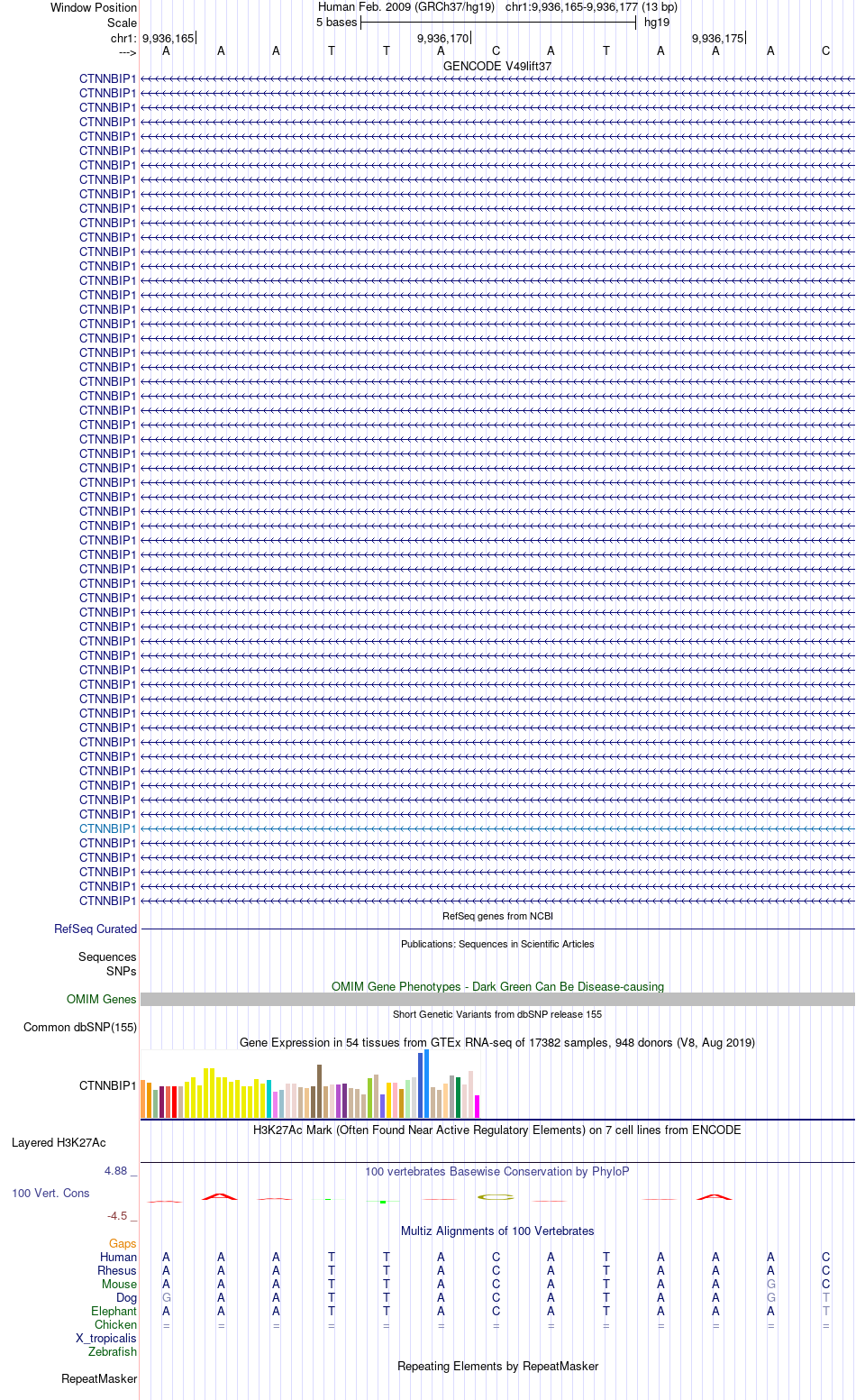Open Short Genetic Variants from dbSNP title
The width and height of the screenshot is (856, 1400).
[x=497, y=1014]
